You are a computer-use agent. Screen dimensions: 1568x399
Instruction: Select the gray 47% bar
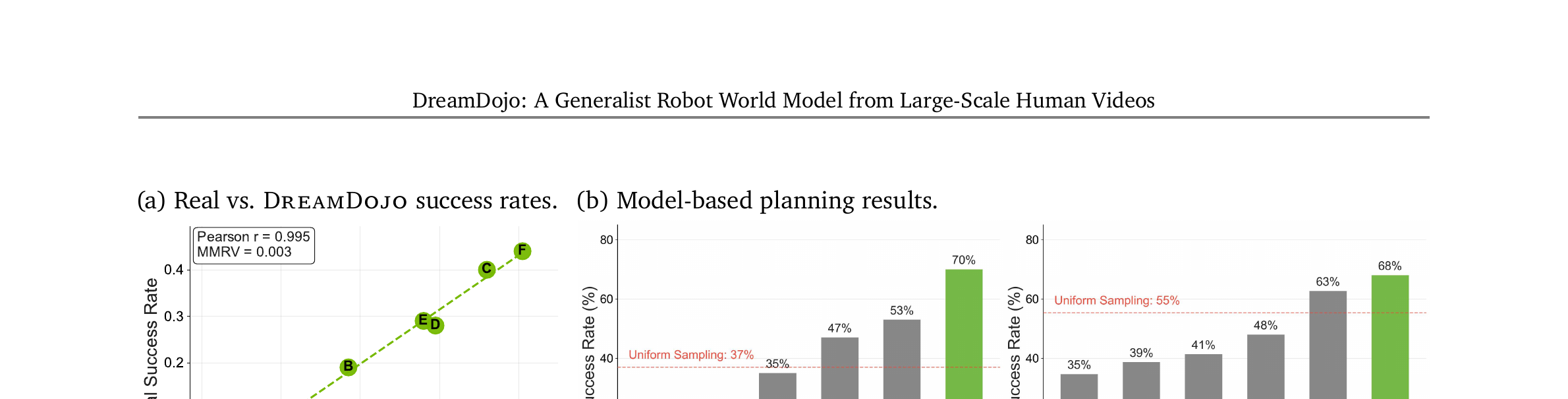[x=840, y=368]
